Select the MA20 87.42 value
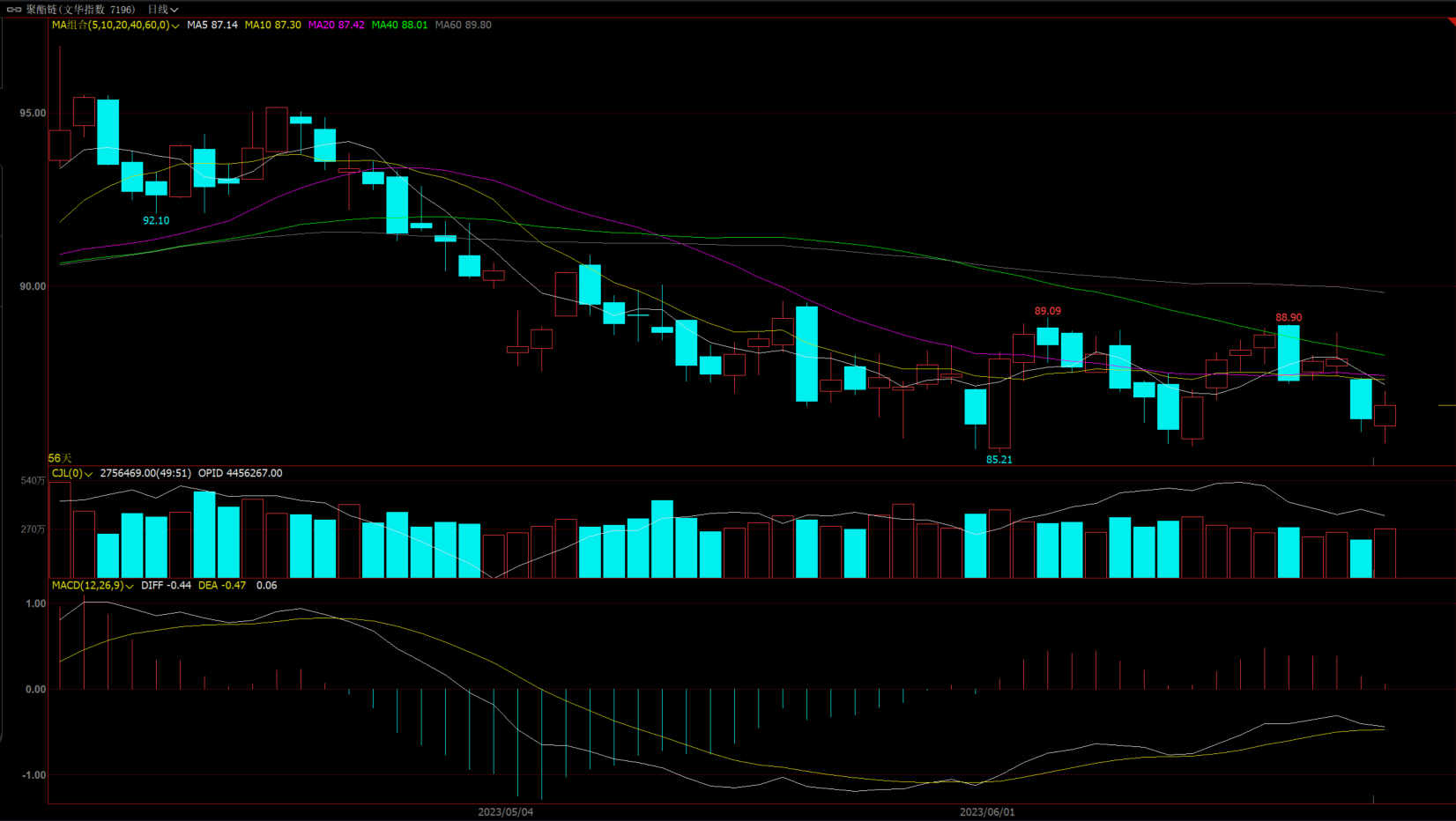This screenshot has width=1456, height=821. 336,25
